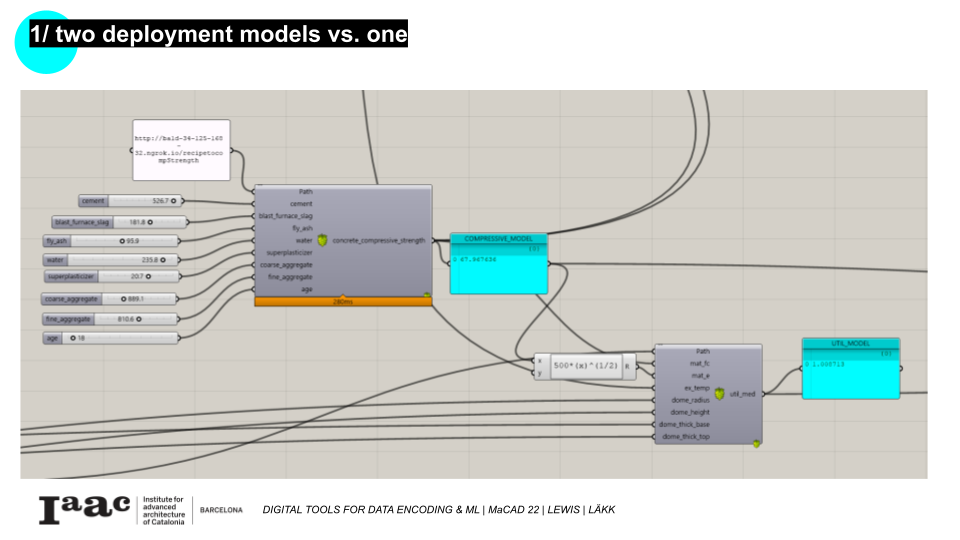Screen dimensions: 960x540
Task: Select the superplasticizer slider
Action: click(x=113, y=276)
